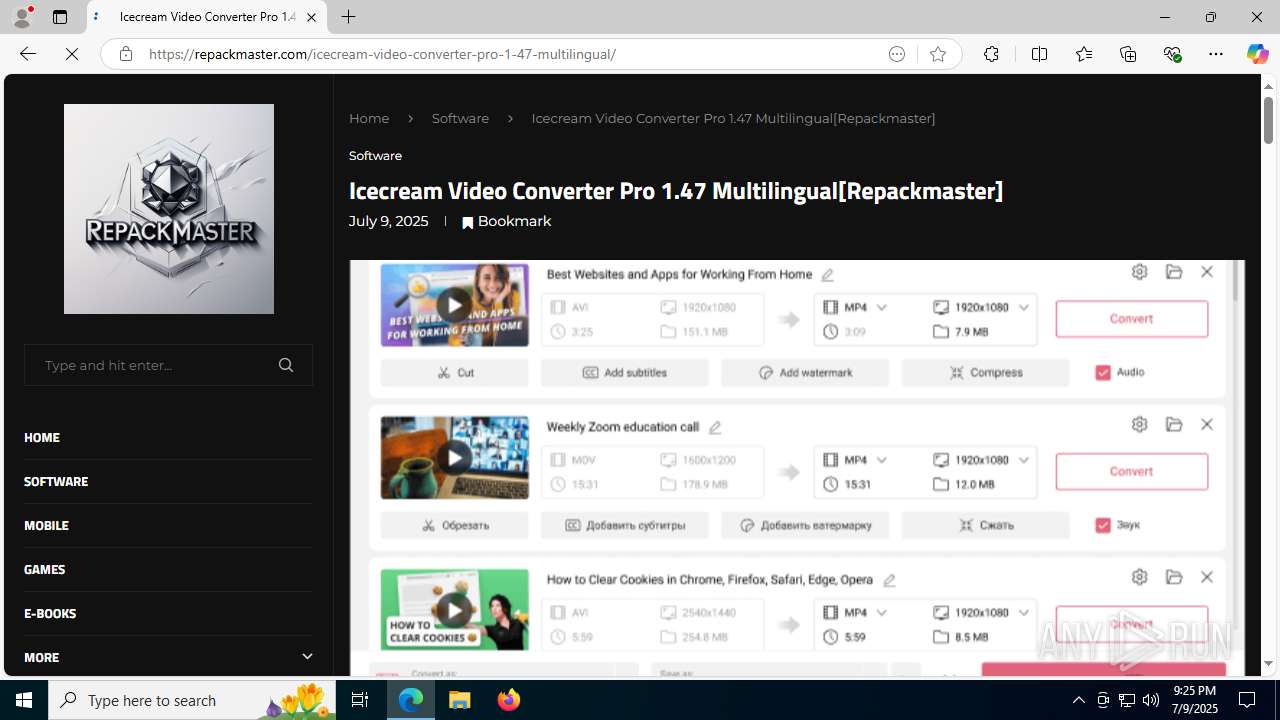Viewport: 1280px width, 720px height.
Task: Open Collections icon
Action: click(x=1128, y=54)
